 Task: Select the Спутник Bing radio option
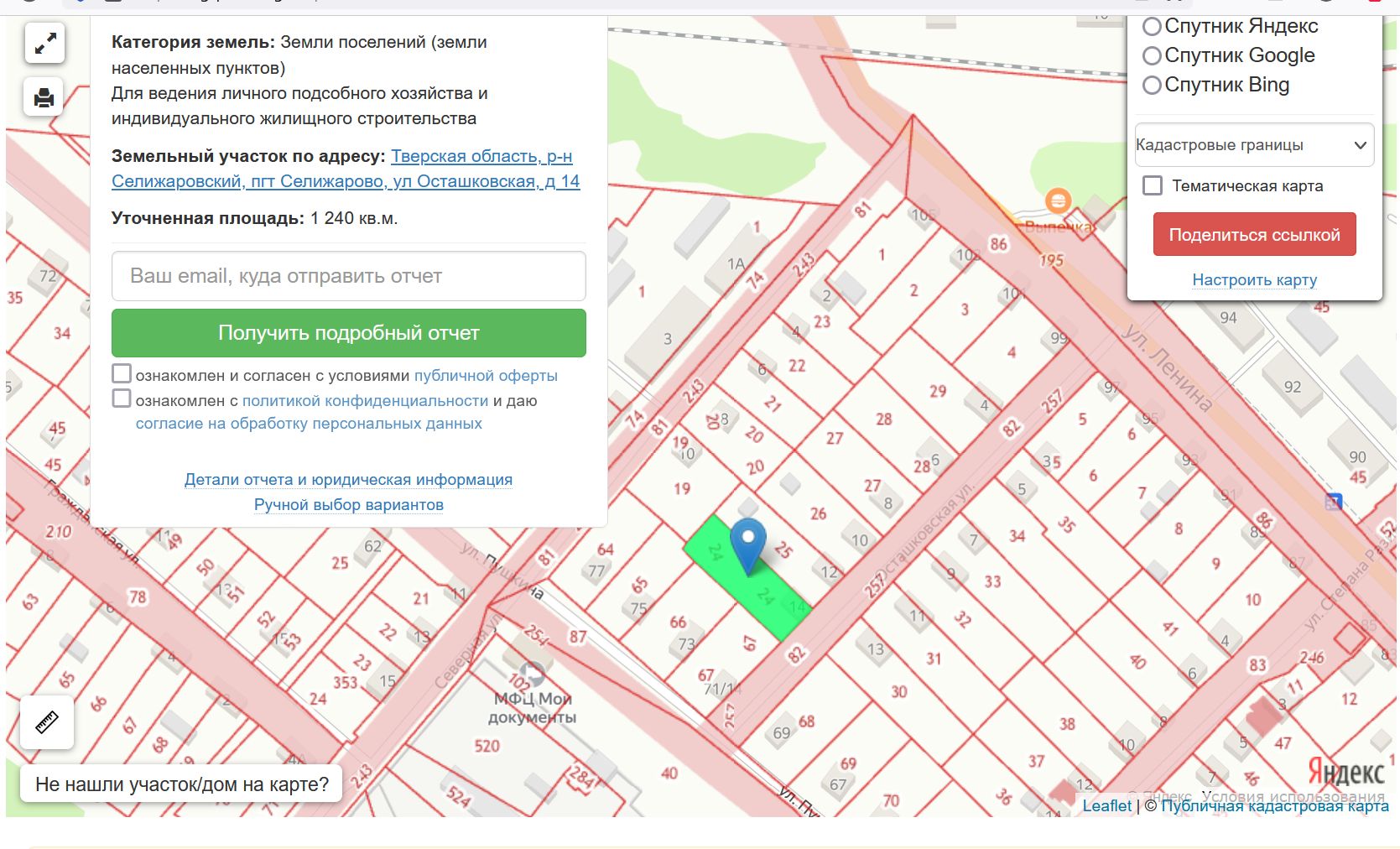tap(1153, 85)
